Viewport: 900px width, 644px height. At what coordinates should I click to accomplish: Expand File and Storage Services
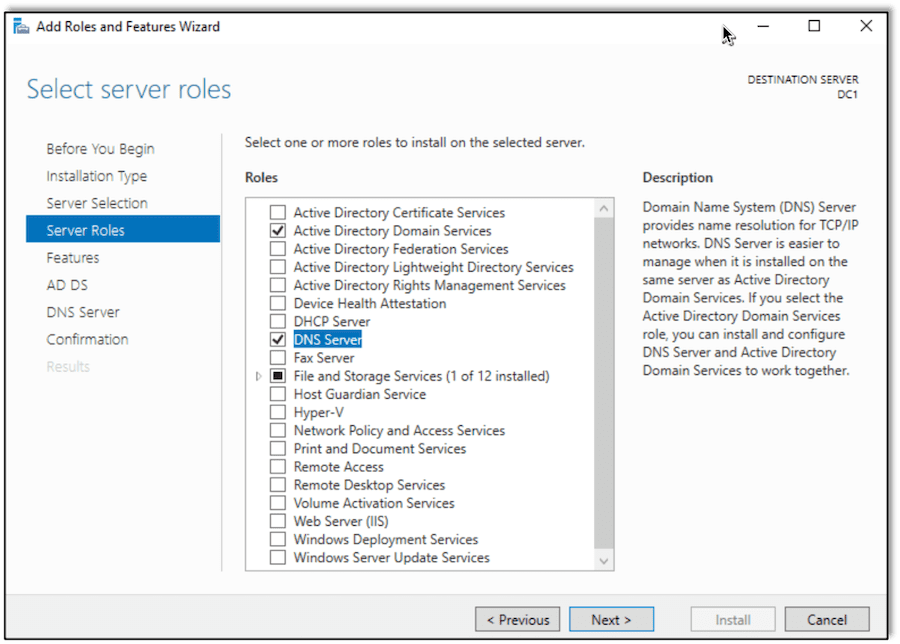point(259,375)
